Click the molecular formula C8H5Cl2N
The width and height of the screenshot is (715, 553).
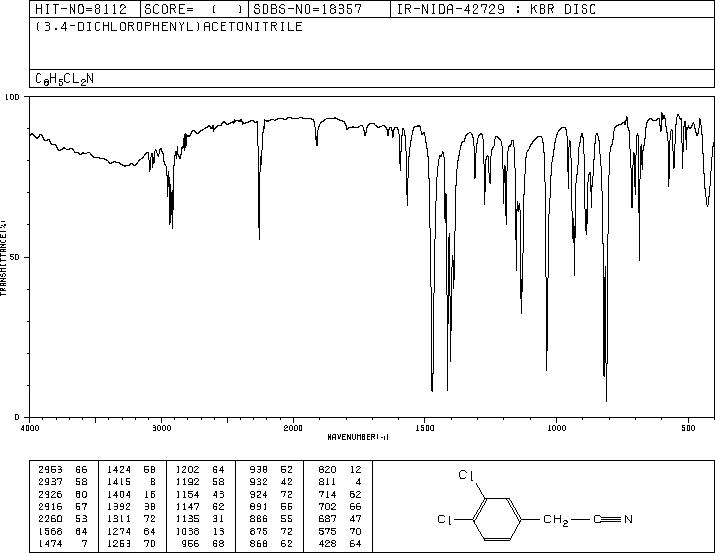pyautogui.click(x=64, y=79)
